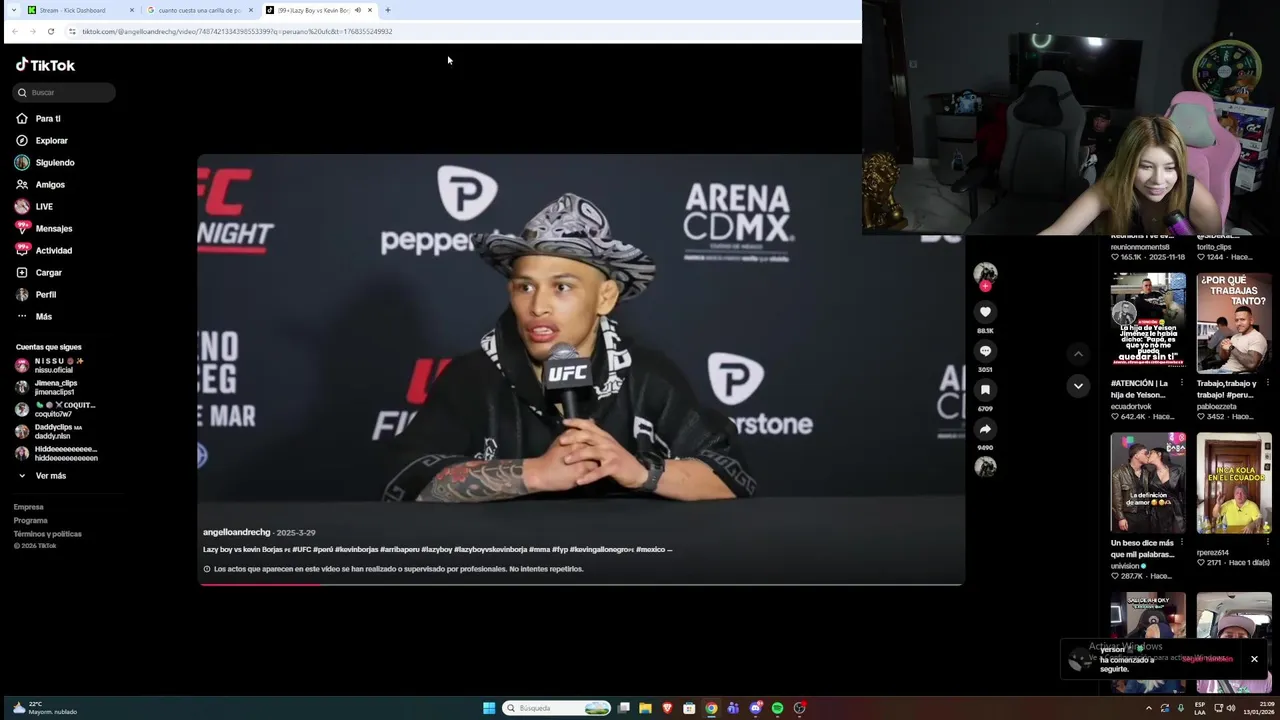Click the Empresa footer link
1280x720 pixels.
[29, 507]
